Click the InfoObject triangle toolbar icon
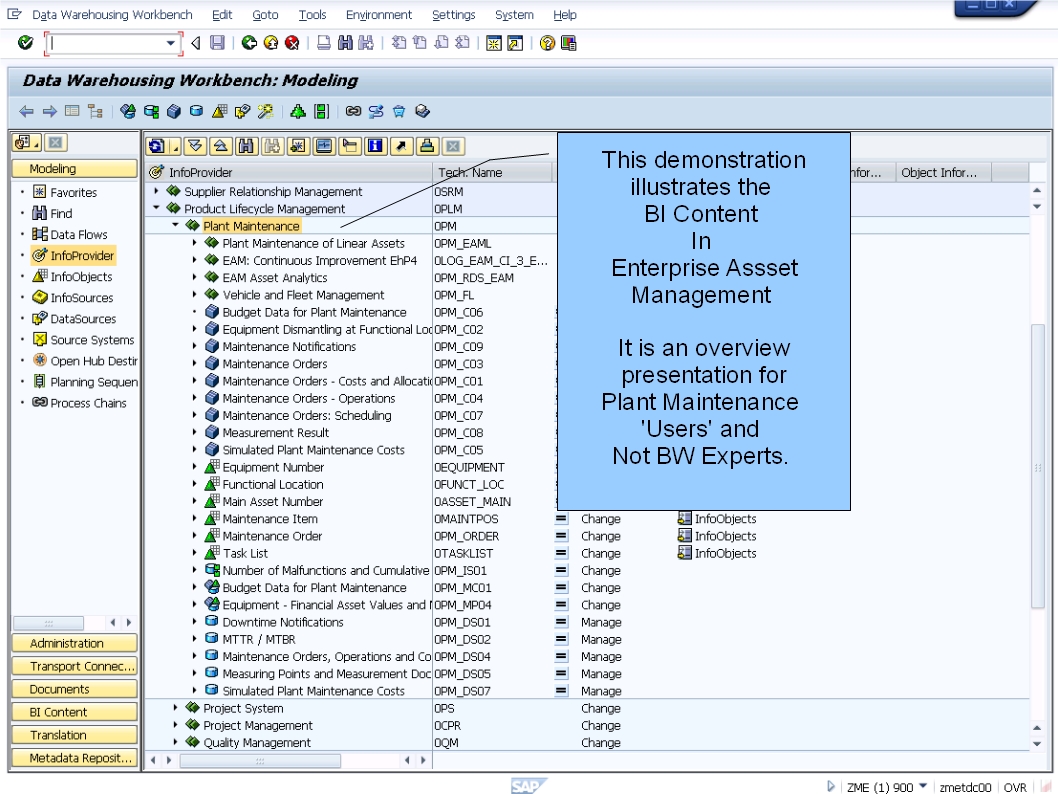 [x=219, y=111]
